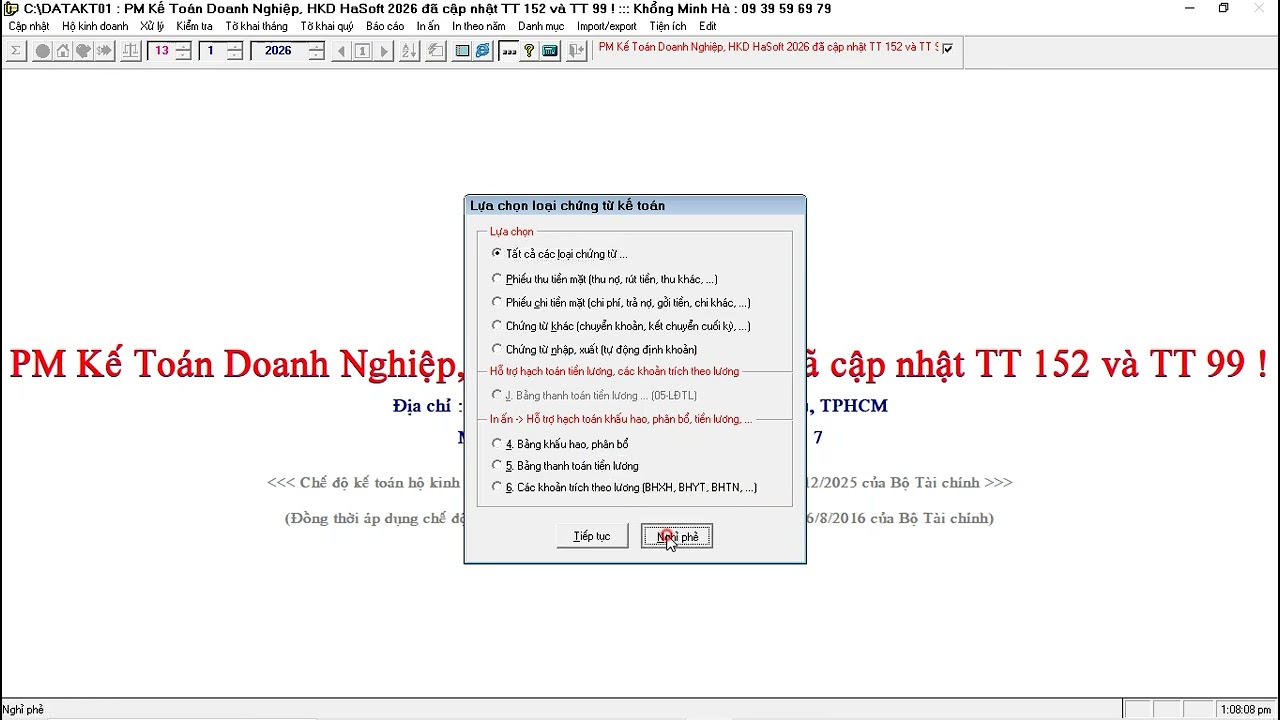The height and width of the screenshot is (720, 1280).
Task: Click the exit door toolbar icon
Action: tap(576, 51)
